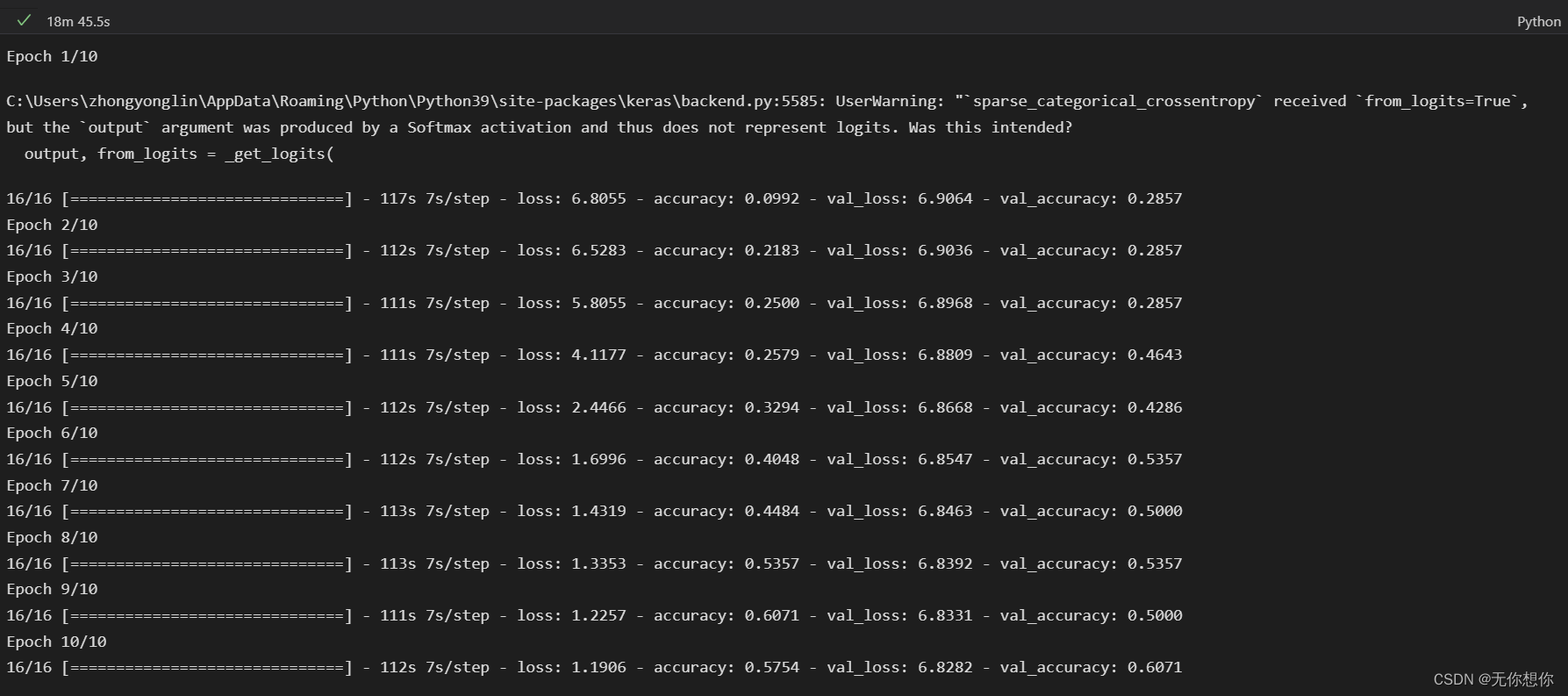Select the Epoch 8/10 line

click(52, 537)
